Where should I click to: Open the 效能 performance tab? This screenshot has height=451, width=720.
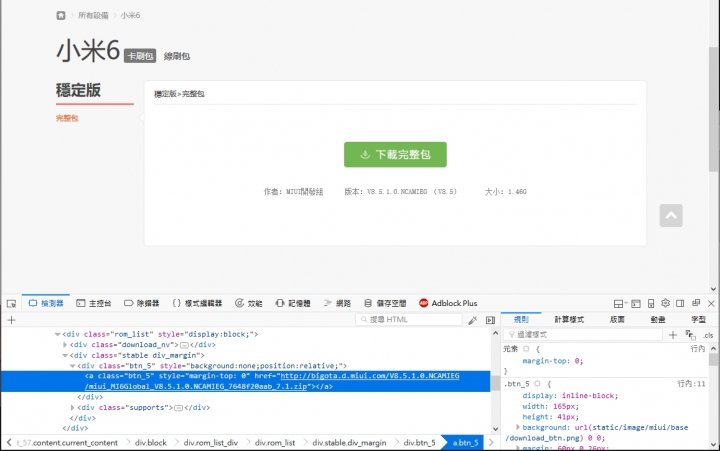click(x=248, y=303)
